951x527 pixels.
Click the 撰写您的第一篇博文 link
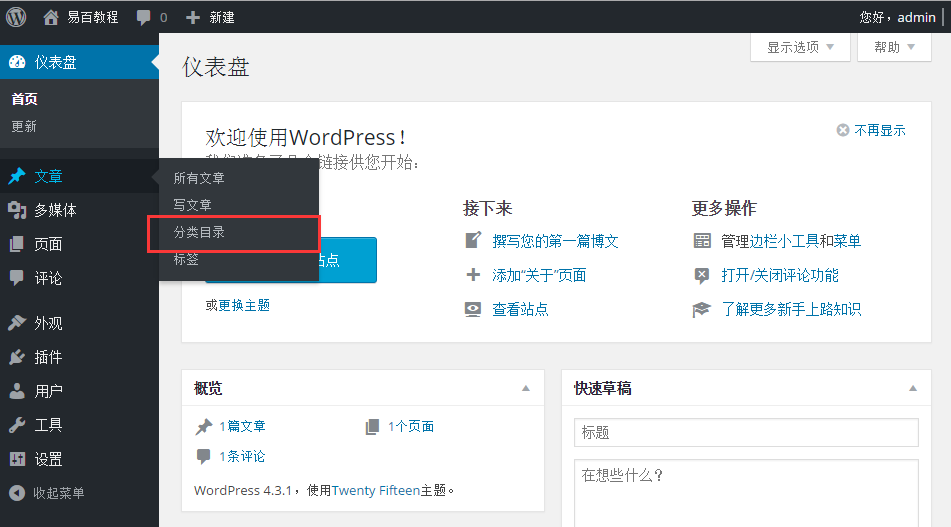tap(555, 241)
